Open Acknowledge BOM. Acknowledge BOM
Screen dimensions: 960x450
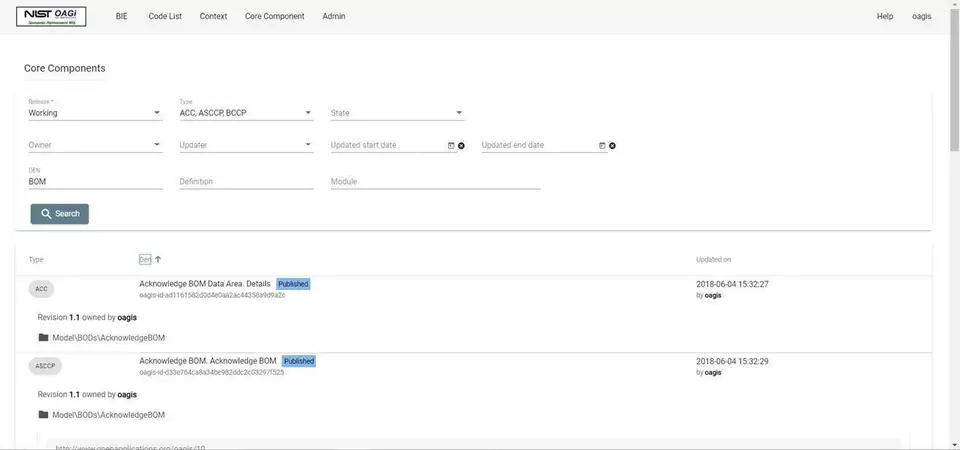tap(208, 361)
